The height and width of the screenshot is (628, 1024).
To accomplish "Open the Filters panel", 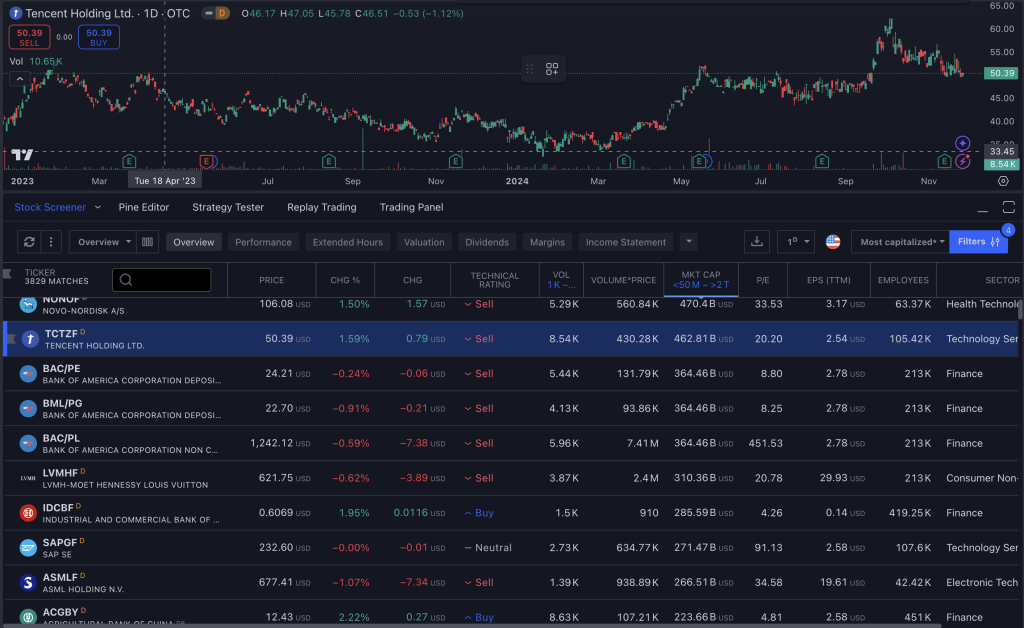I will 978,242.
